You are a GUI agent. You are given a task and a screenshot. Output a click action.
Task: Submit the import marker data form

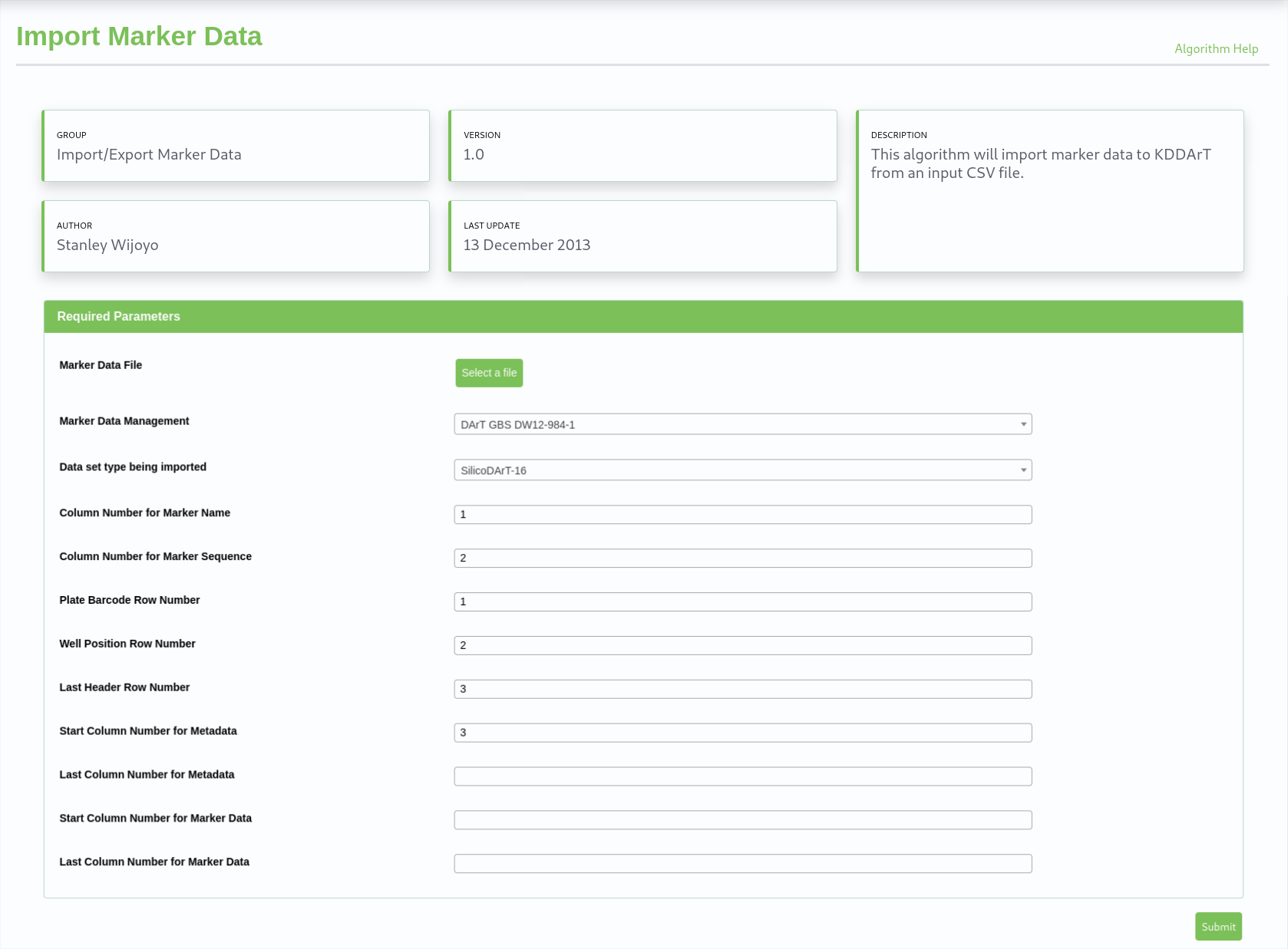[x=1217, y=927]
